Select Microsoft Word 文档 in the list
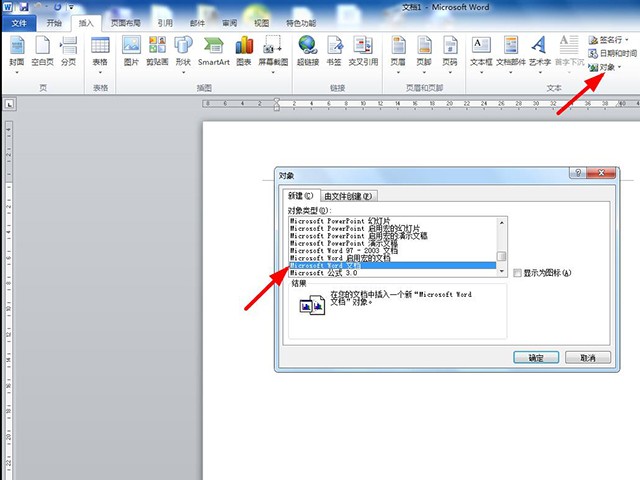Viewport: 640px width, 480px height. pos(392,266)
